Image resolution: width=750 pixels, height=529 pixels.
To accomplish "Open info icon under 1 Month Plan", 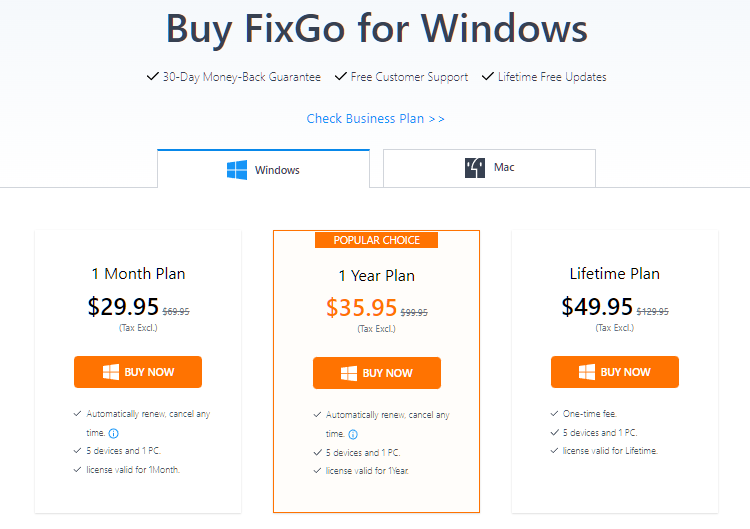I will tap(113, 433).
